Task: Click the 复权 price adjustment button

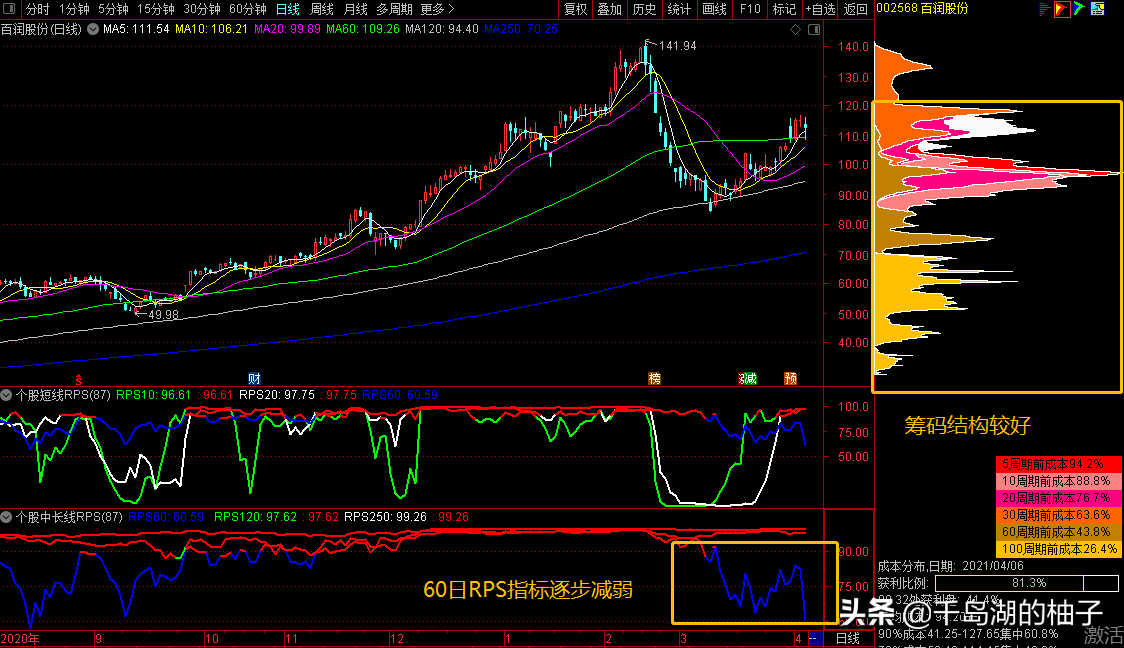Action: [x=576, y=9]
